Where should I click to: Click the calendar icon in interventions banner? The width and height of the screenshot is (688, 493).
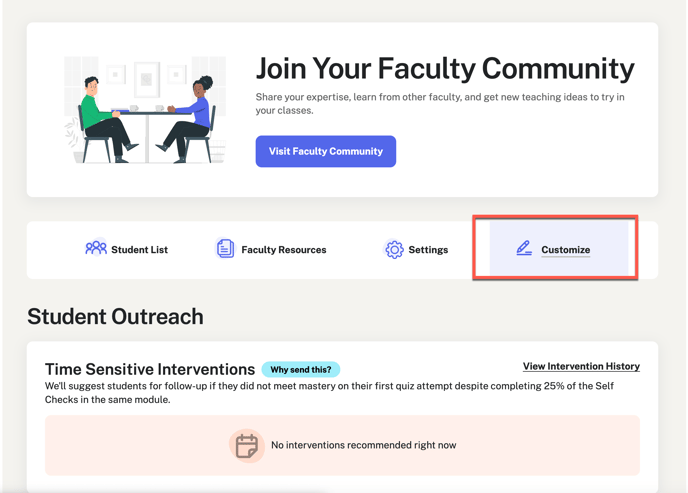(247, 446)
